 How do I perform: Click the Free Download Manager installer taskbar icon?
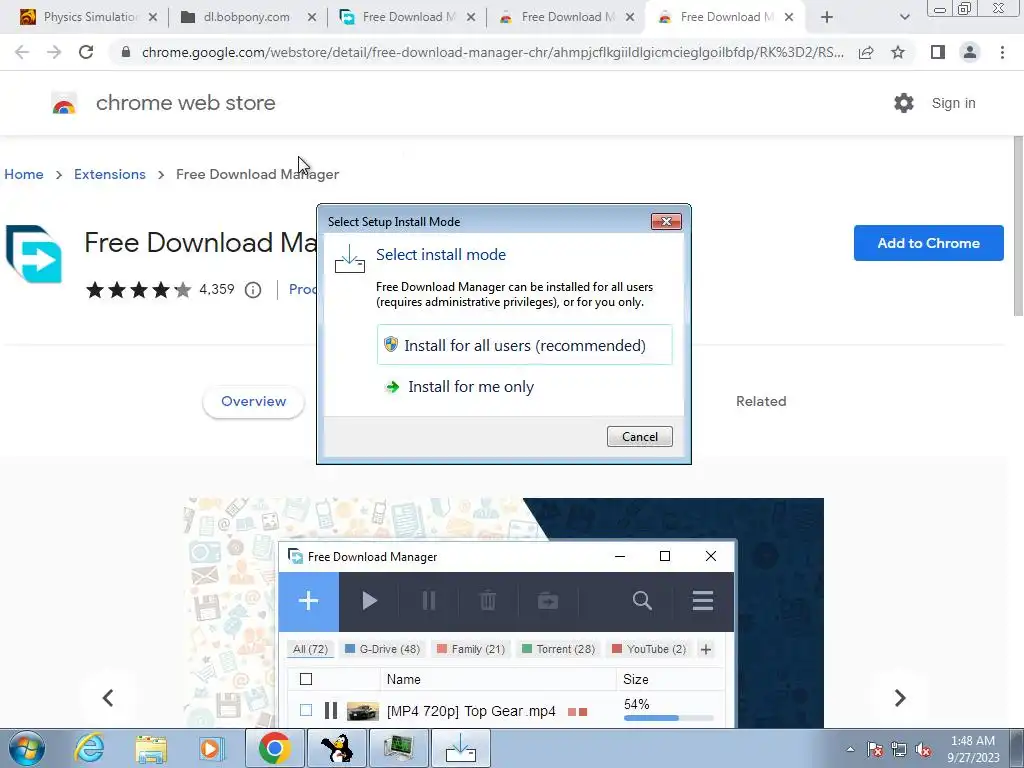[x=460, y=748]
